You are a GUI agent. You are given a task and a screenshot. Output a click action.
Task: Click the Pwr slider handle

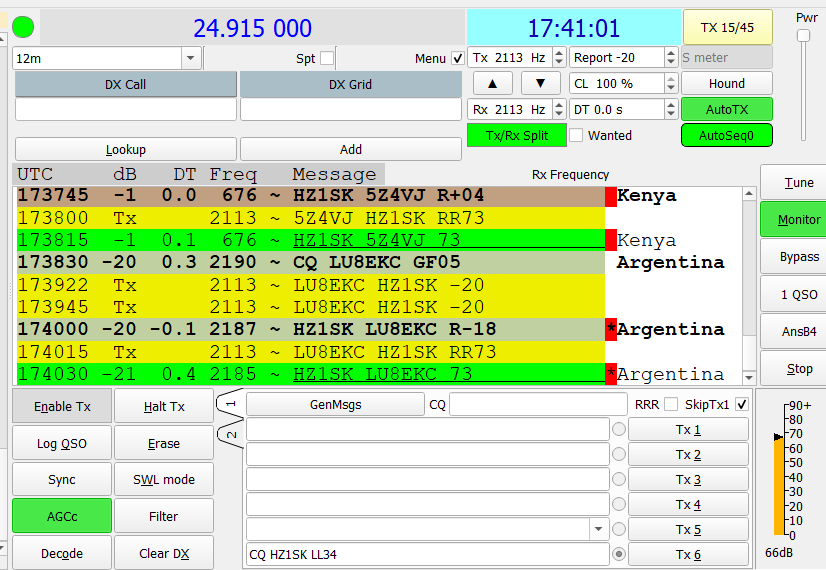(803, 35)
